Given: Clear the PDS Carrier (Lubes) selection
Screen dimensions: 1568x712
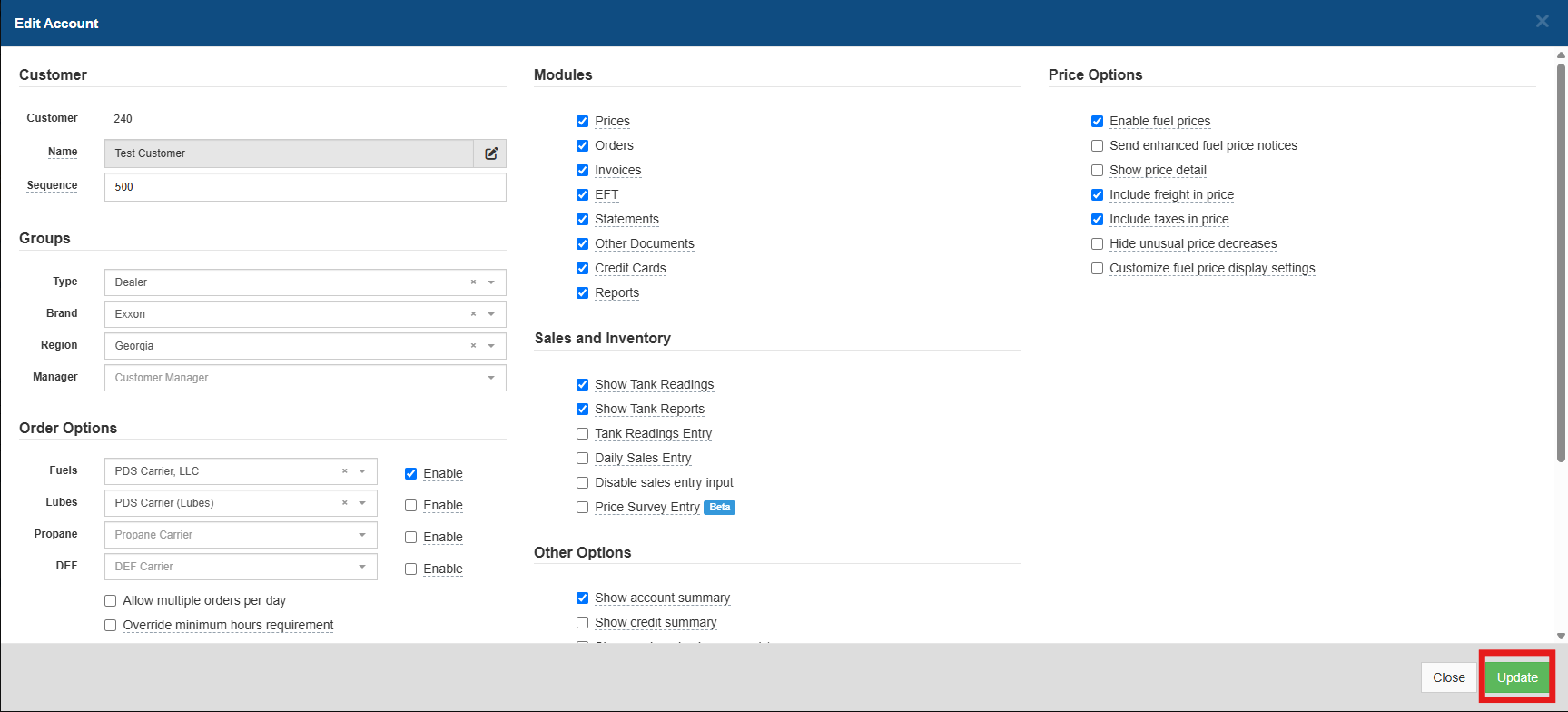Looking at the screenshot, I should (x=344, y=503).
